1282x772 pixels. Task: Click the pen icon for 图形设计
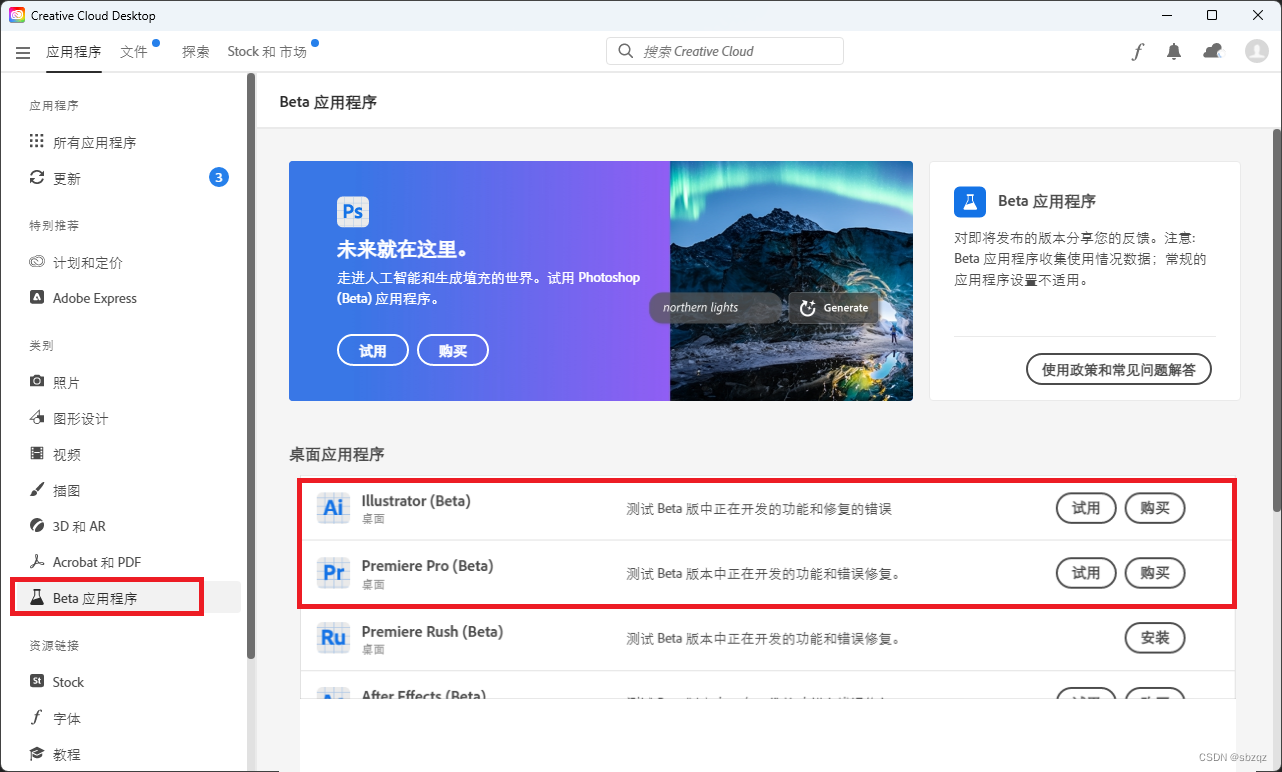pyautogui.click(x=37, y=418)
